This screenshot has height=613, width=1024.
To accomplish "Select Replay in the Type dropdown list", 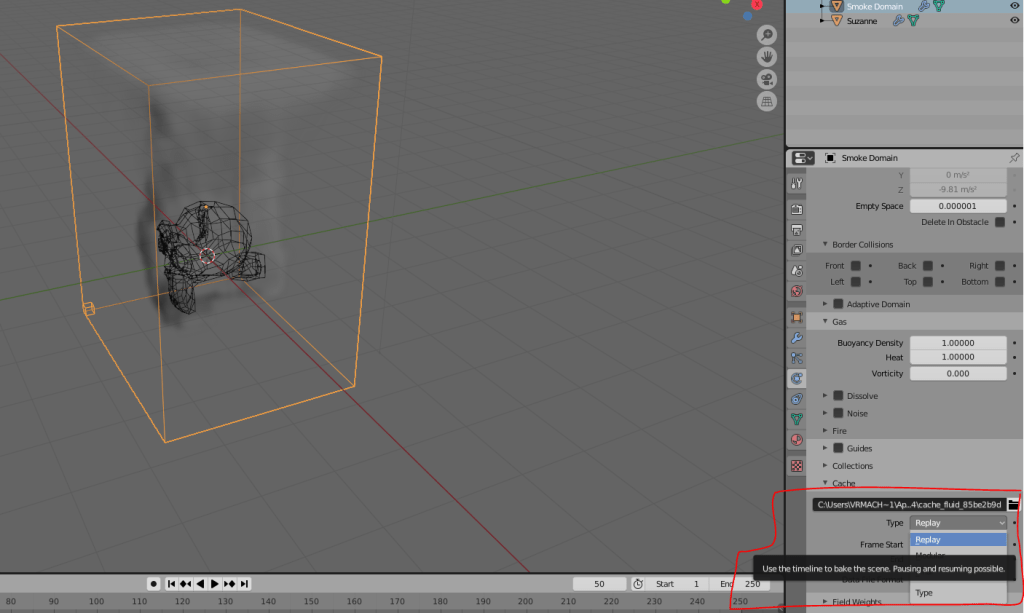I will click(x=957, y=540).
